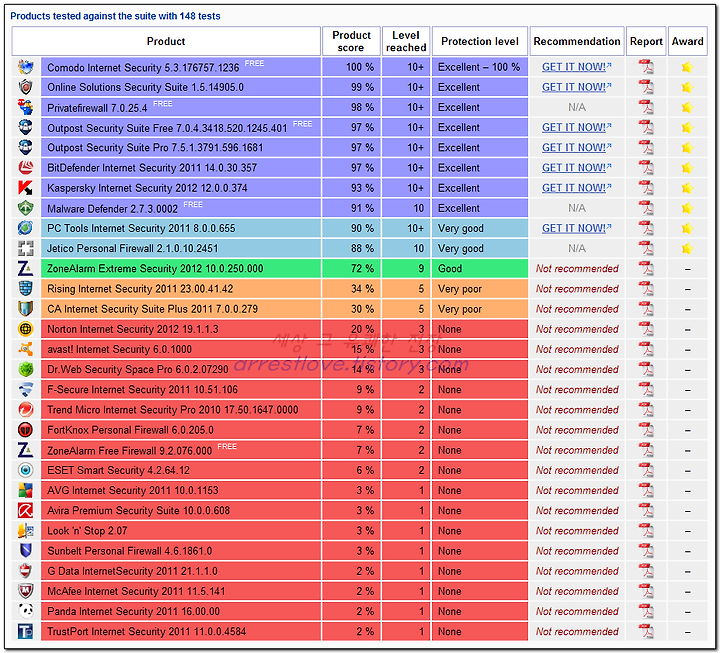Select F-Secure Internet Security 2011 product name

pos(142,390)
